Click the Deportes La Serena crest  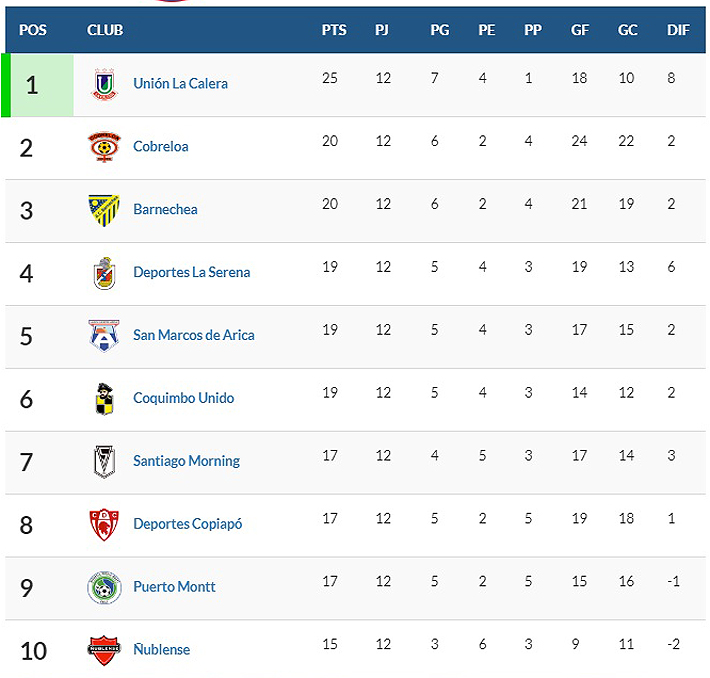[103, 273]
